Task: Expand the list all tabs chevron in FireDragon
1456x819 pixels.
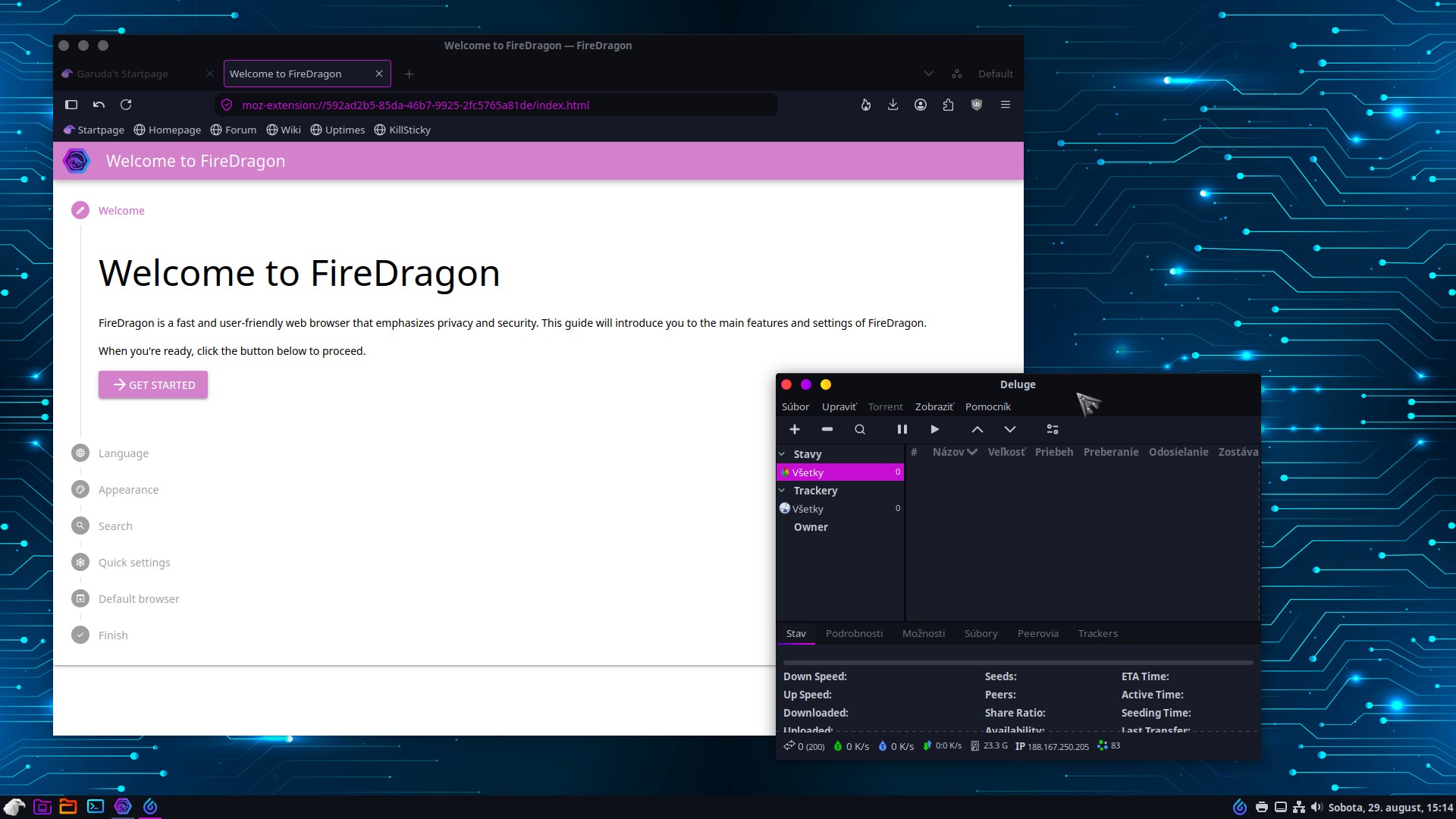Action: click(929, 74)
